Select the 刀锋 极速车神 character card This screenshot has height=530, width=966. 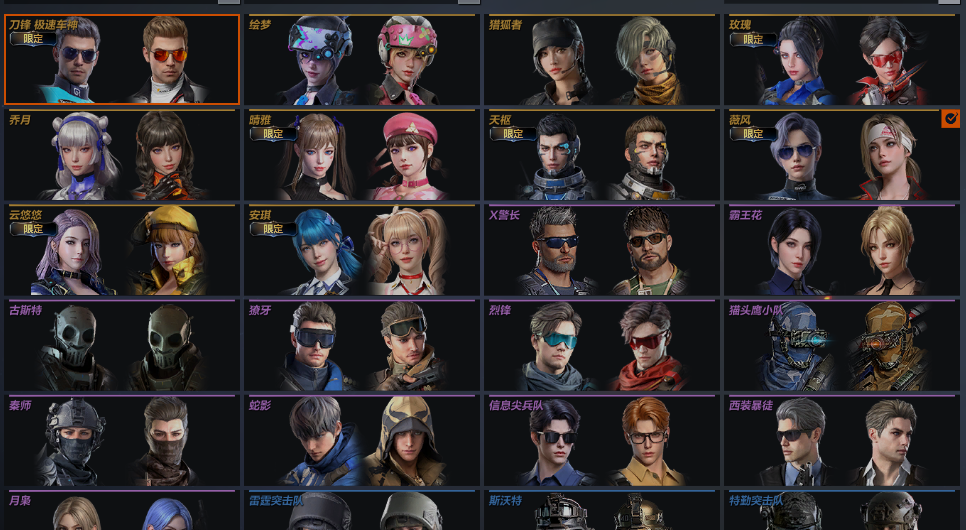[x=122, y=59]
